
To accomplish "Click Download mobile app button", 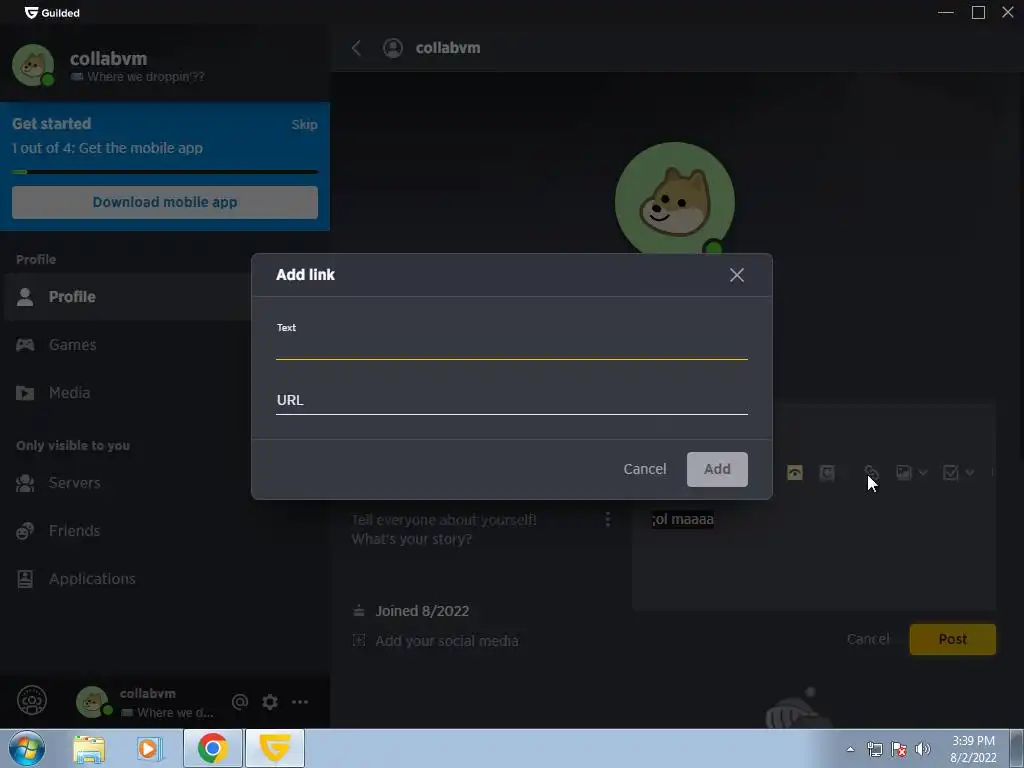I will (x=165, y=202).
